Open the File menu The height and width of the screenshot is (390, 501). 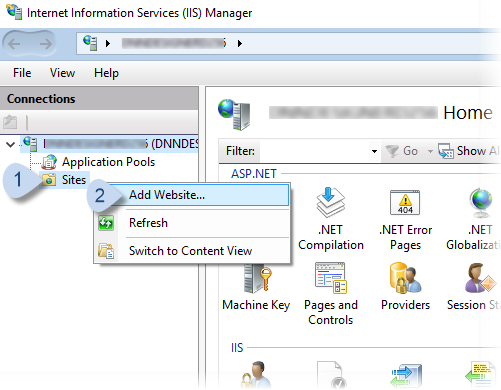[x=22, y=73]
